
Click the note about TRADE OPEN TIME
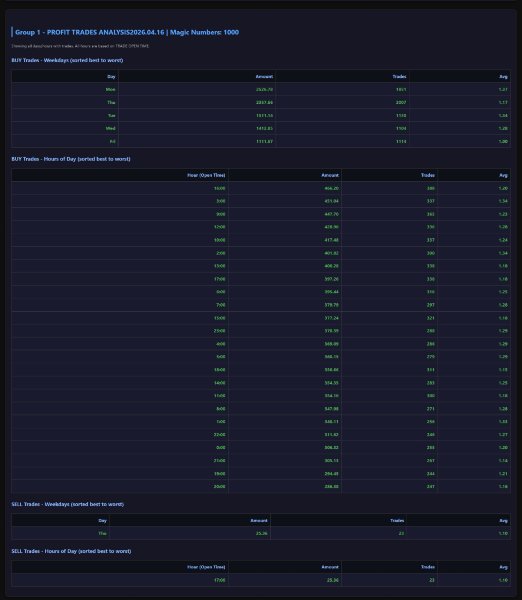[80, 46]
